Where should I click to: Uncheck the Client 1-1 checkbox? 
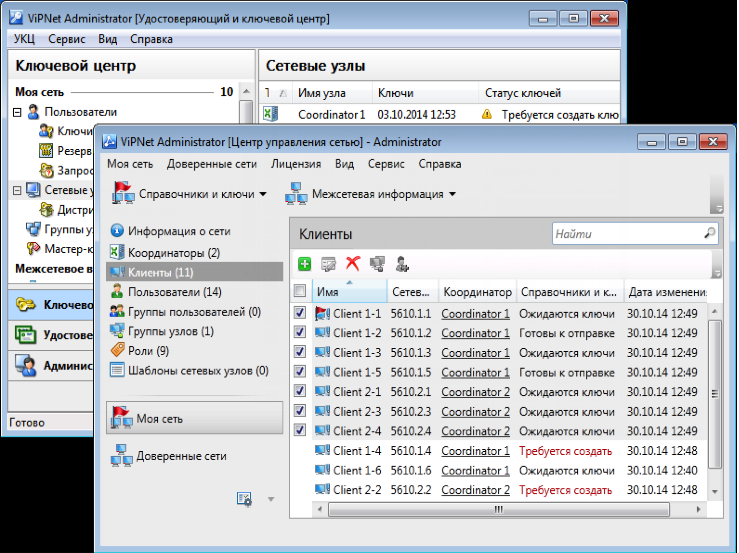(x=300, y=313)
